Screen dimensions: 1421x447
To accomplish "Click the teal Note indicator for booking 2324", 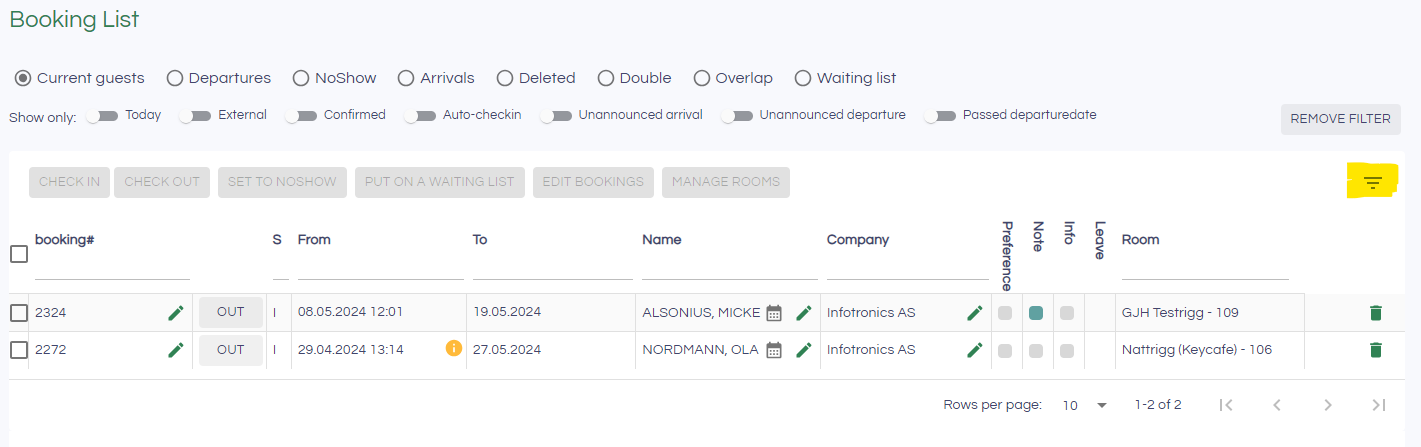I will 1036,313.
